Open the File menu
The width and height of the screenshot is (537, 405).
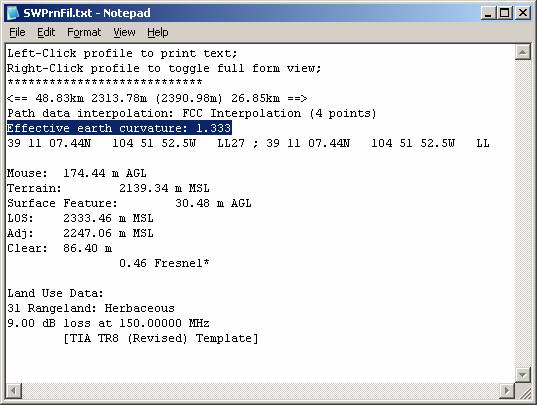(17, 33)
